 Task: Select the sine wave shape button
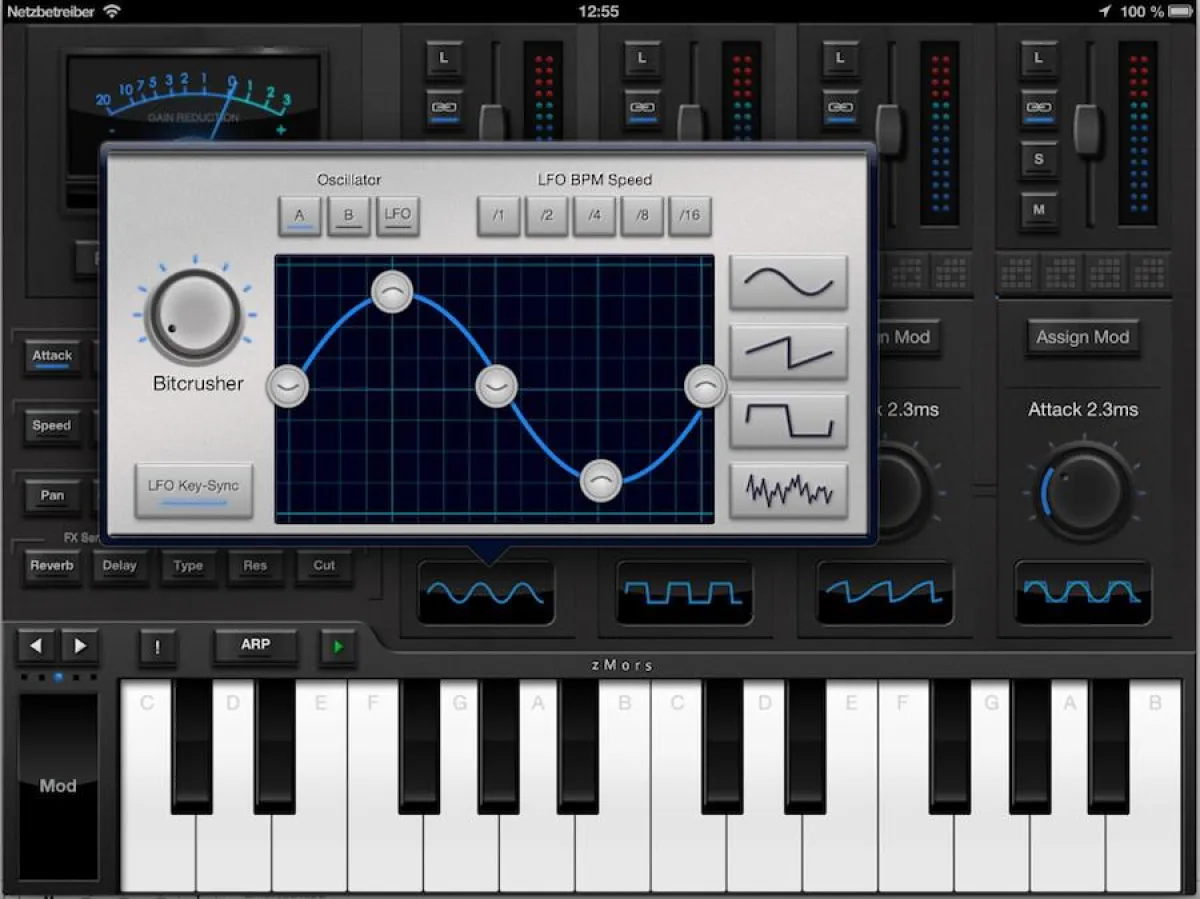[x=788, y=283]
